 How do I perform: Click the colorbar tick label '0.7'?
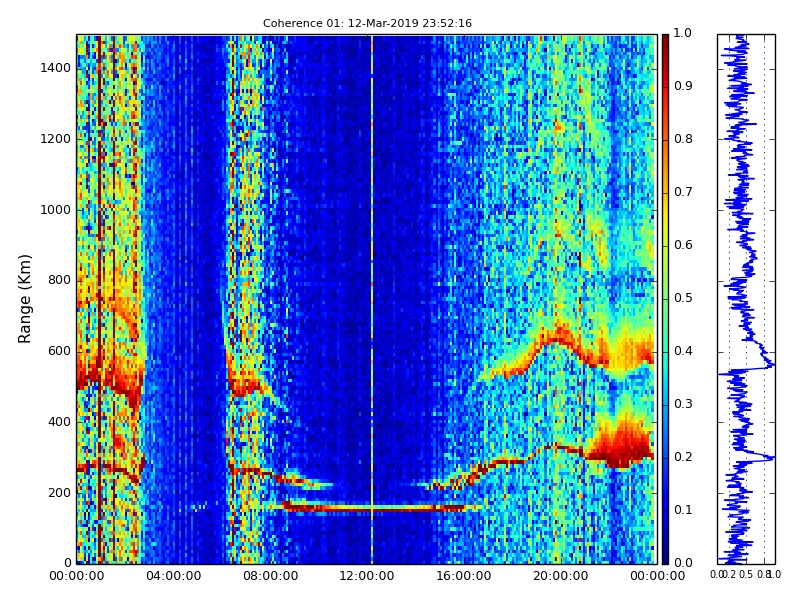(x=683, y=192)
